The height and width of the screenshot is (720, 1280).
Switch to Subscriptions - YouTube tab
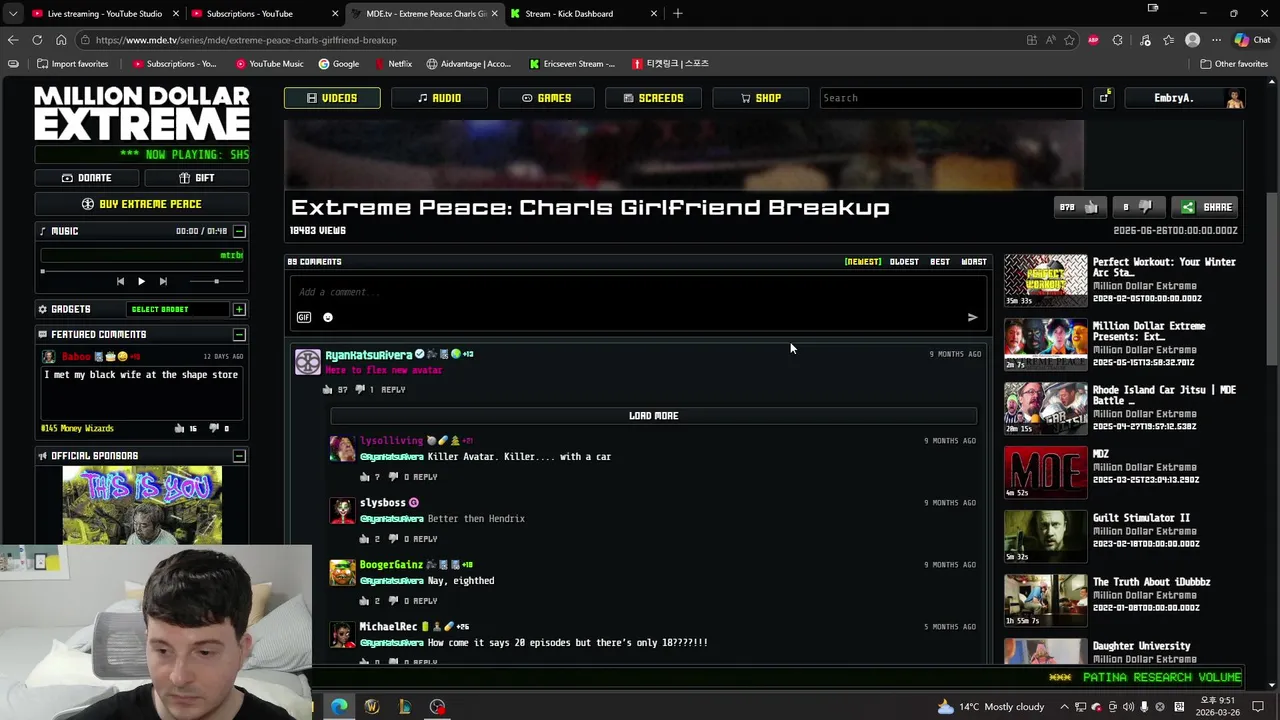(x=262, y=14)
